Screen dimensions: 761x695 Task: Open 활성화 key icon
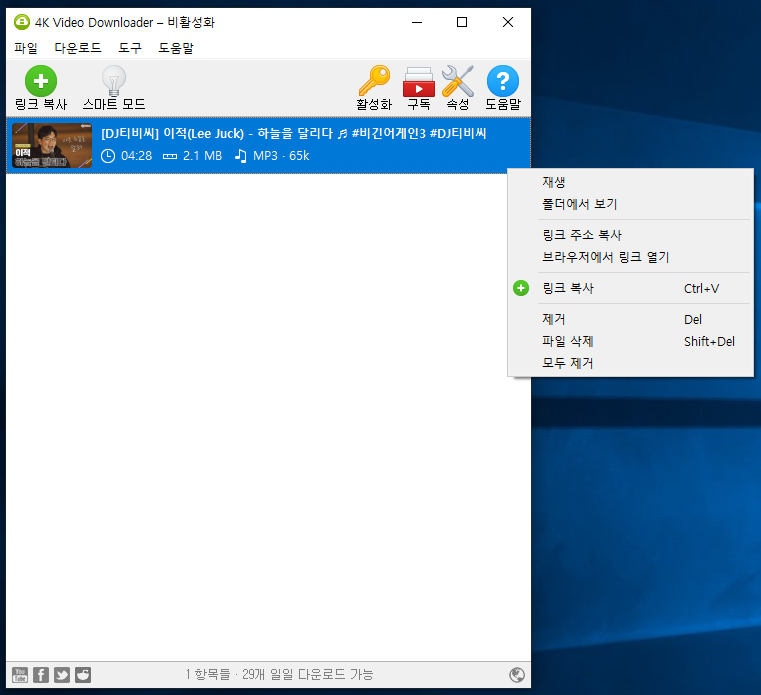374,81
